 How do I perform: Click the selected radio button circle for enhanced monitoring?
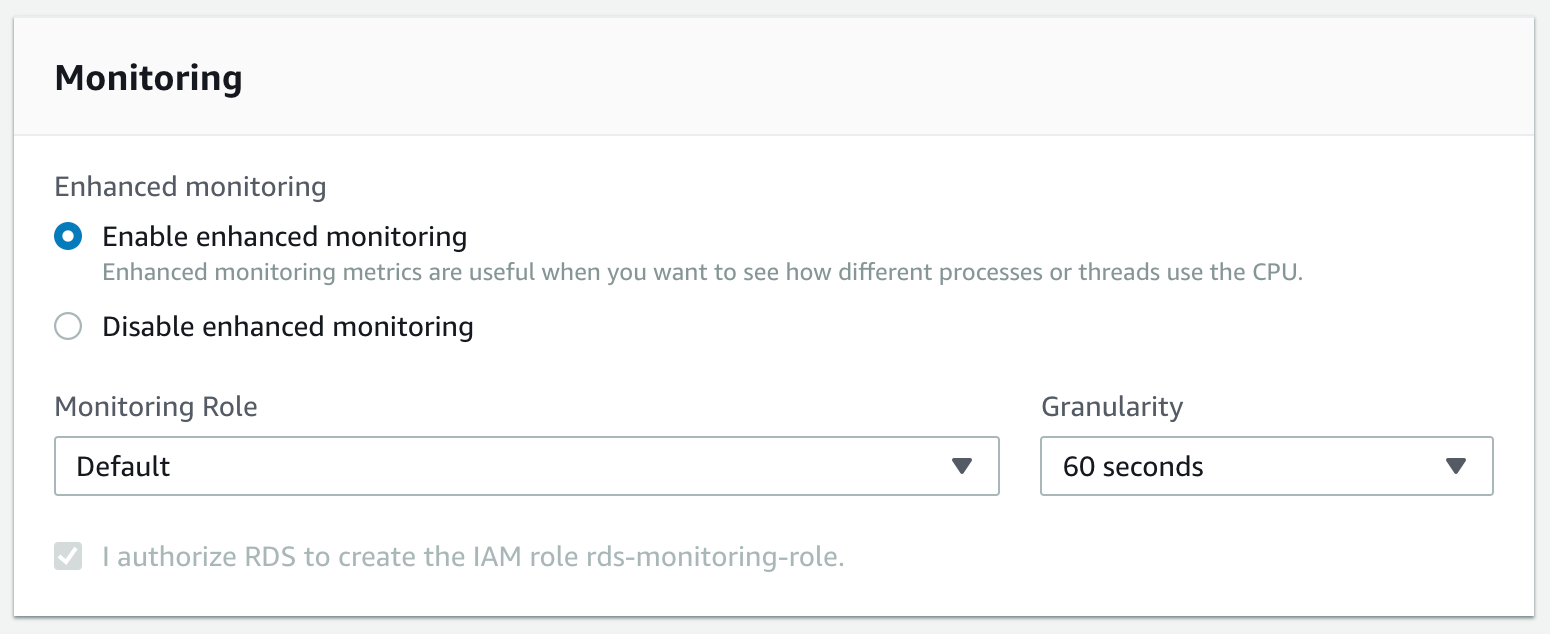[68, 237]
